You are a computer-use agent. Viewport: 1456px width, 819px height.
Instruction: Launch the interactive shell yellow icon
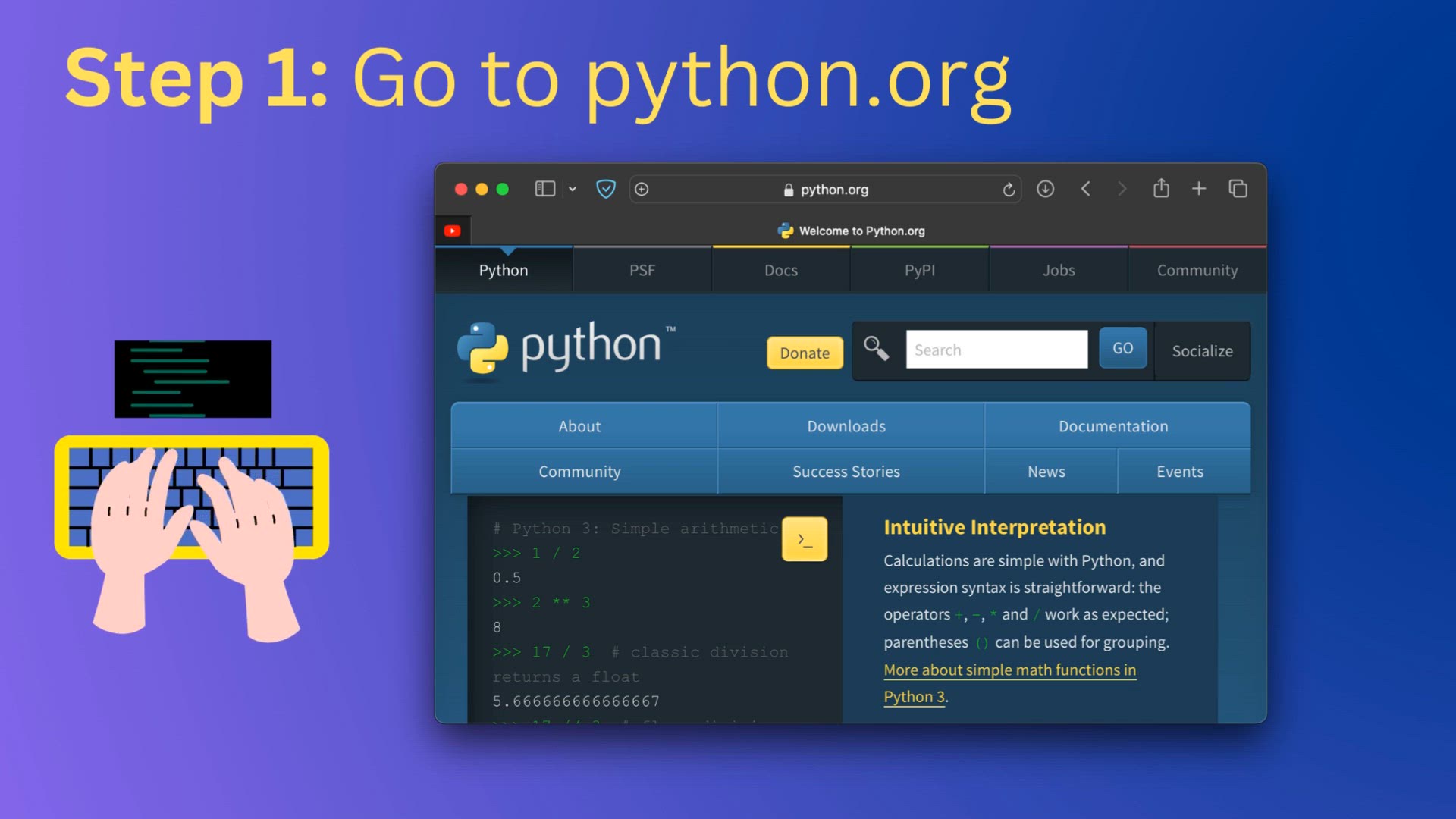pos(804,539)
